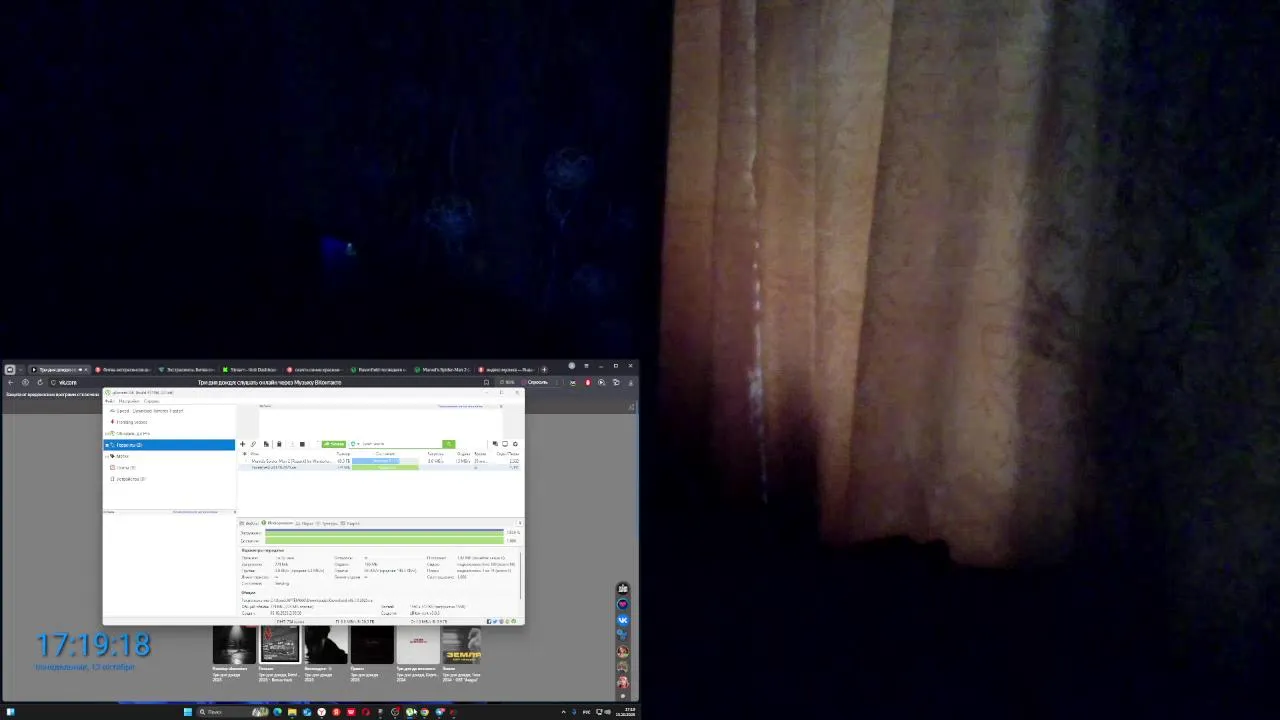
Task: Open uTorrent Preferences gear icon
Action: [x=516, y=444]
